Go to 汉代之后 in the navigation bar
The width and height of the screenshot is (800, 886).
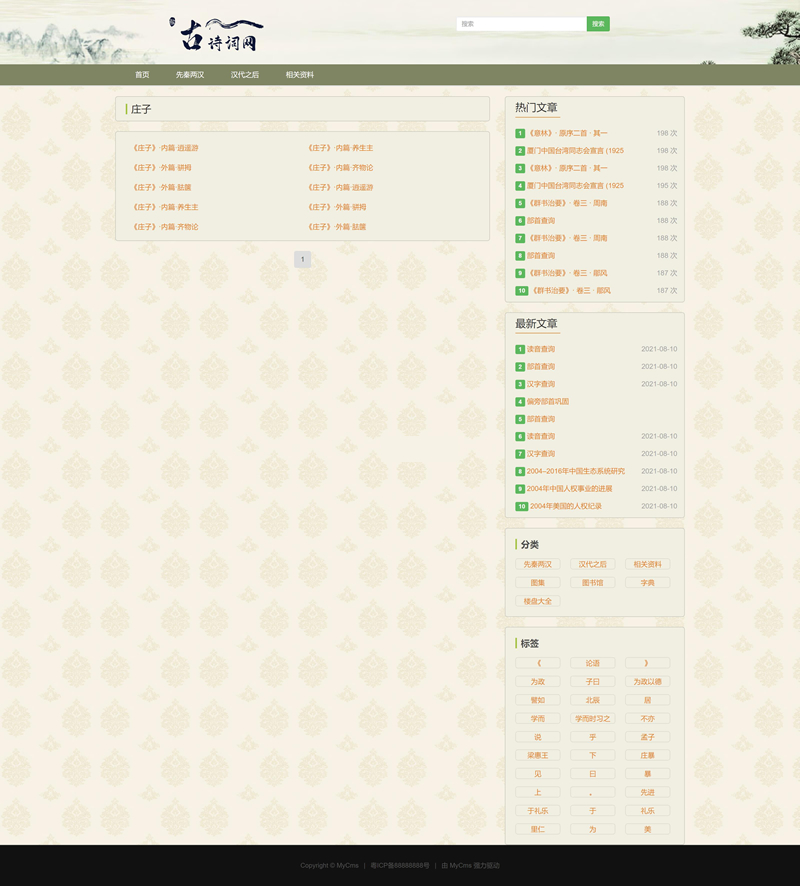[245, 75]
